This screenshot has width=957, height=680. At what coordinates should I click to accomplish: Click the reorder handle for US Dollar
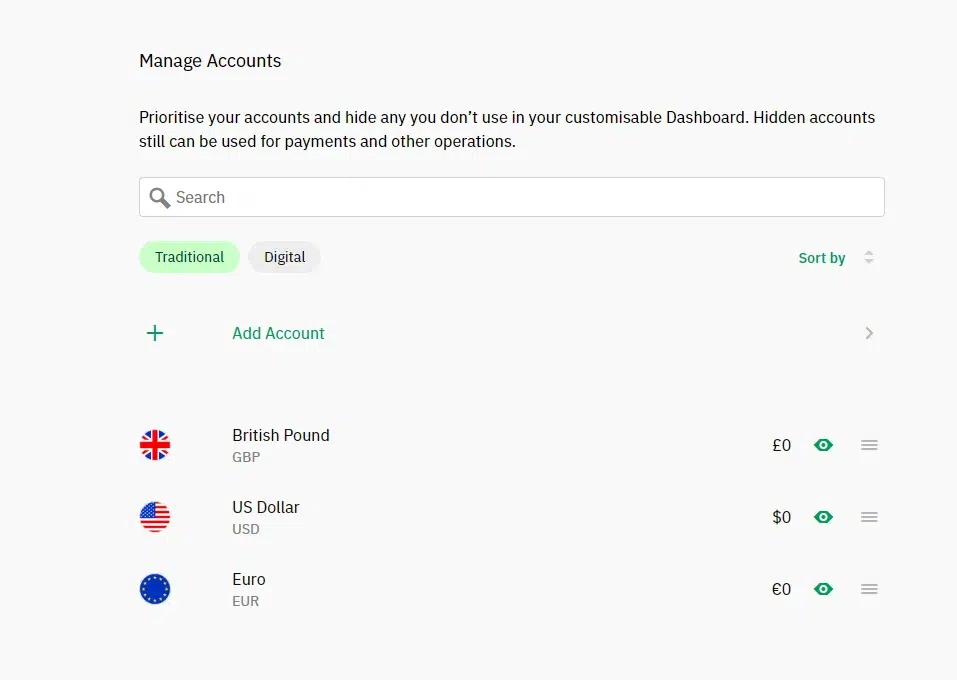[x=869, y=517]
